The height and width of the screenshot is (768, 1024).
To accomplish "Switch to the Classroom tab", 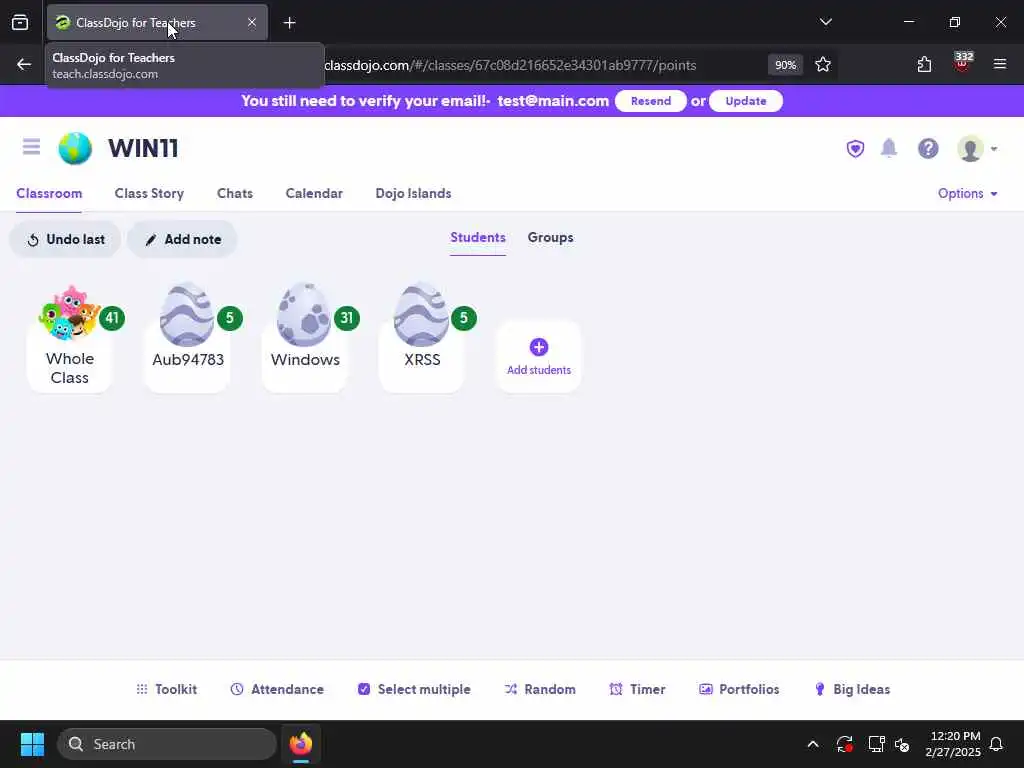I will click(x=49, y=193).
